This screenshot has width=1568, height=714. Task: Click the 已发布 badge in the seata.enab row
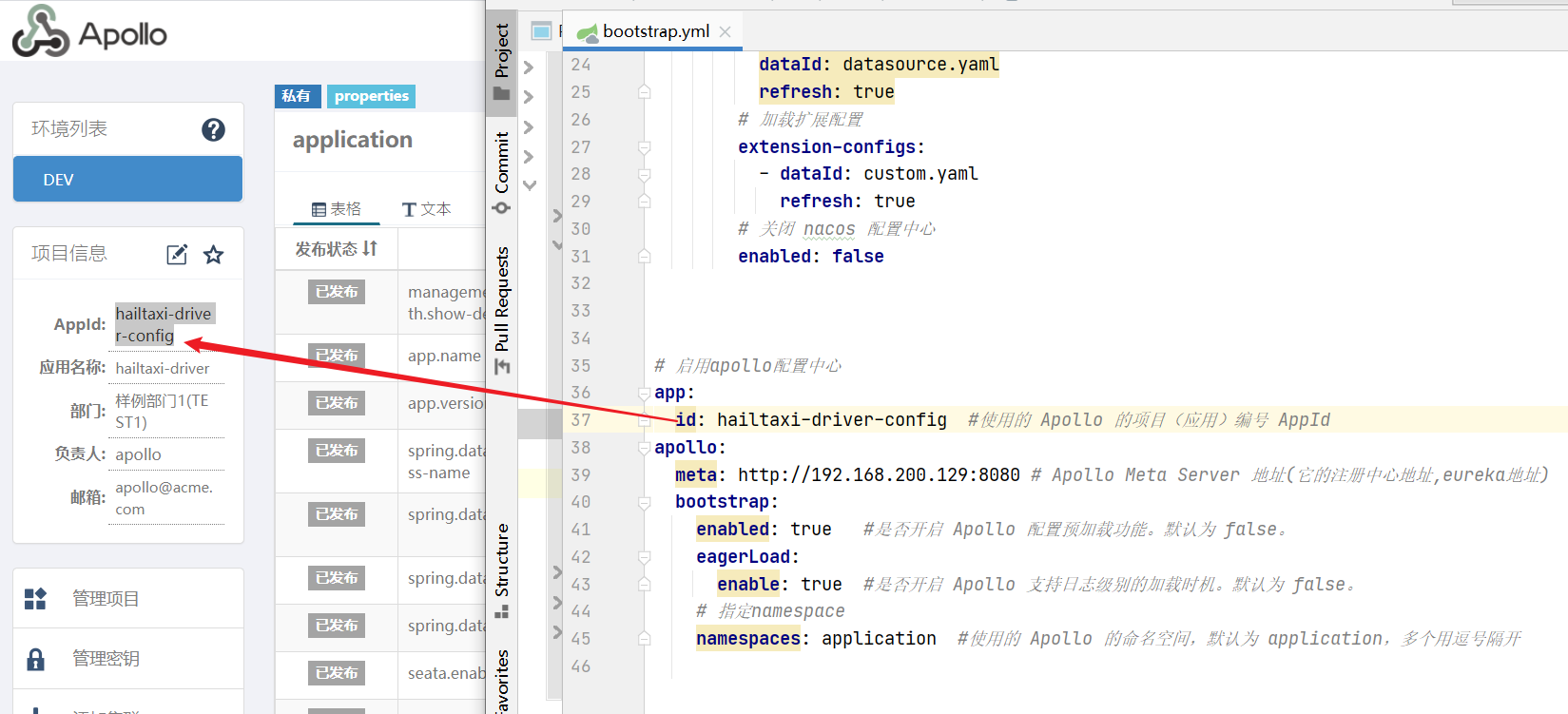point(337,673)
